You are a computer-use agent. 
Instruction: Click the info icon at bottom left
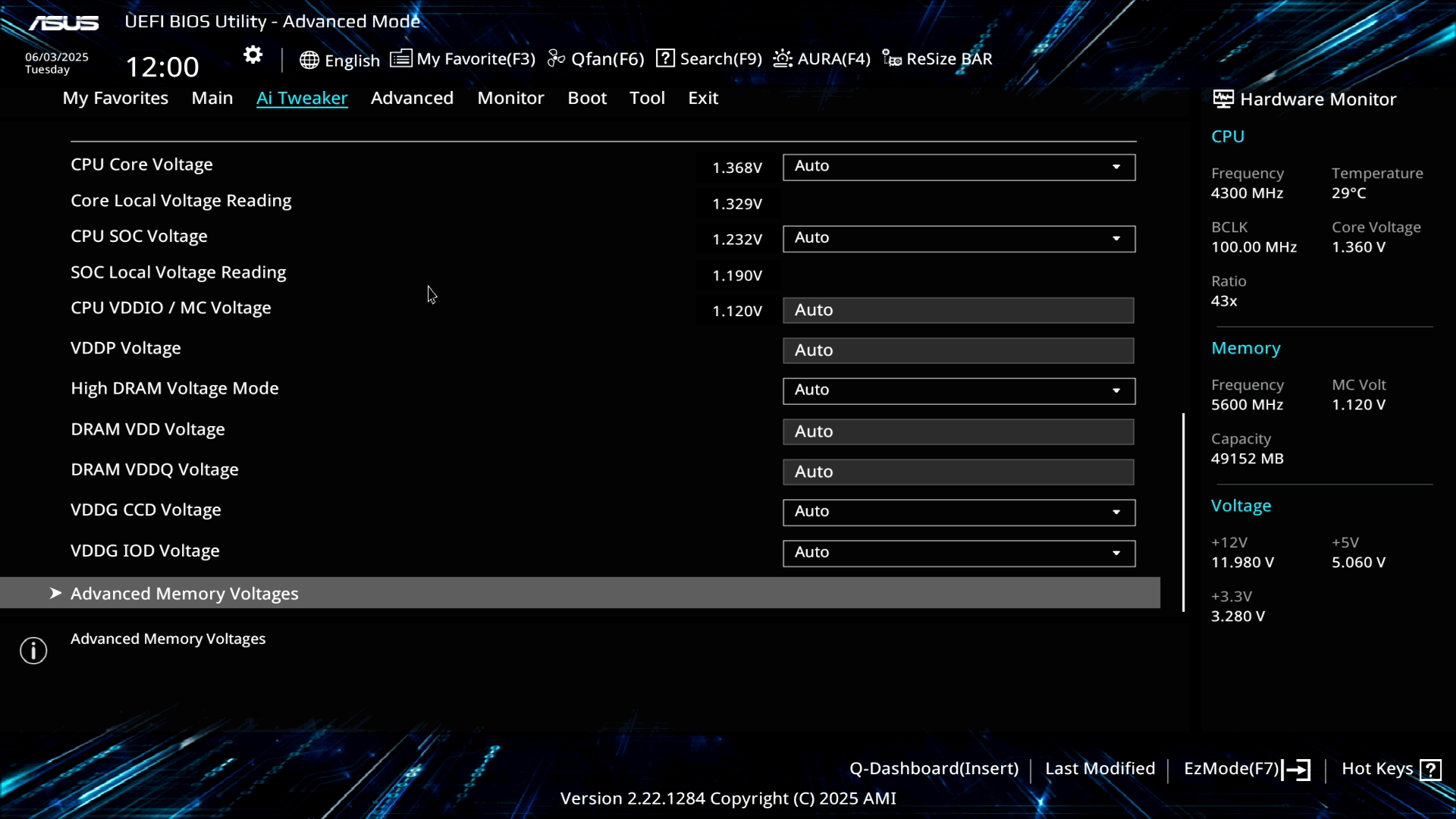point(33,651)
